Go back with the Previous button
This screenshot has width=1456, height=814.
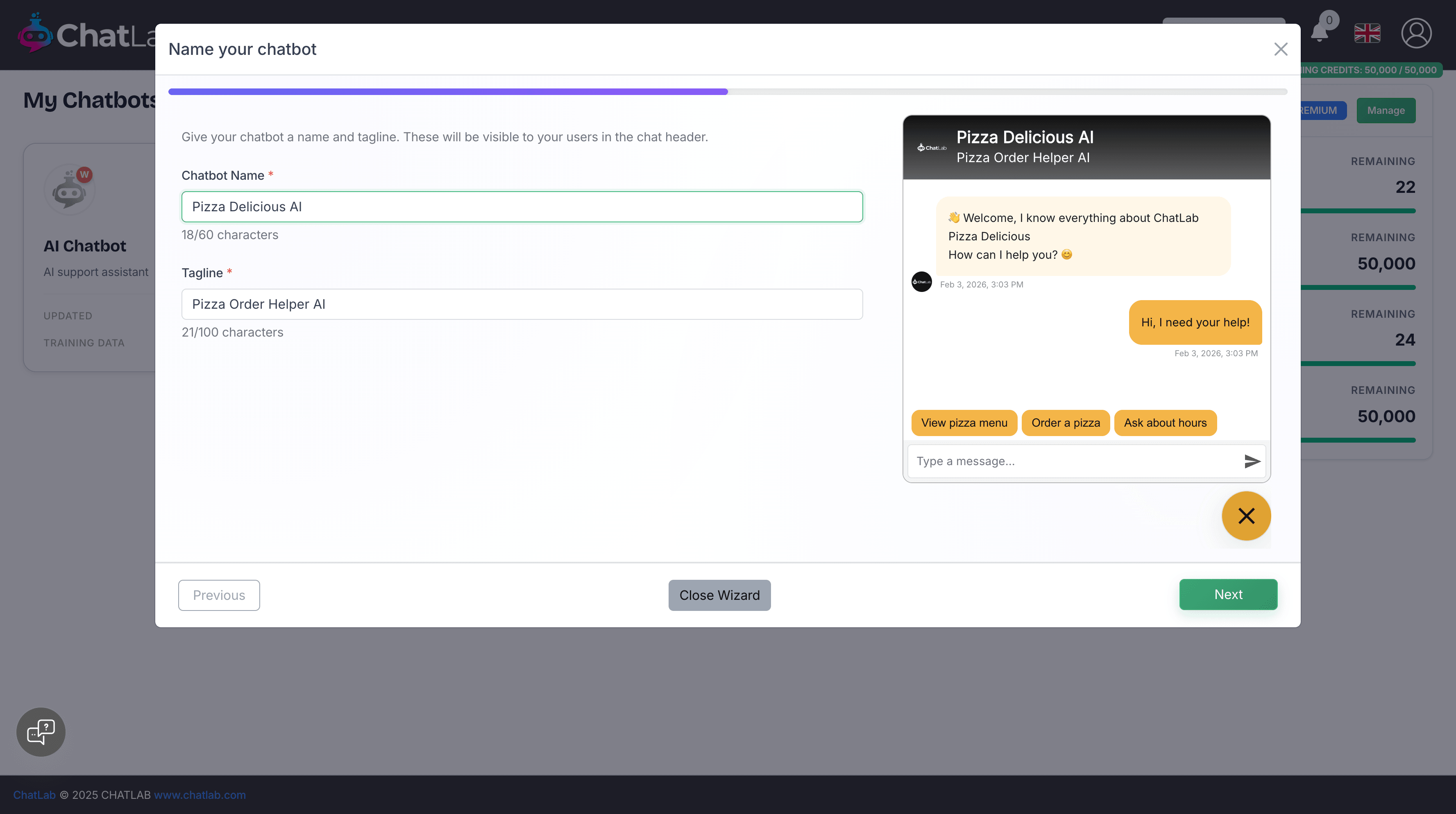219,595
